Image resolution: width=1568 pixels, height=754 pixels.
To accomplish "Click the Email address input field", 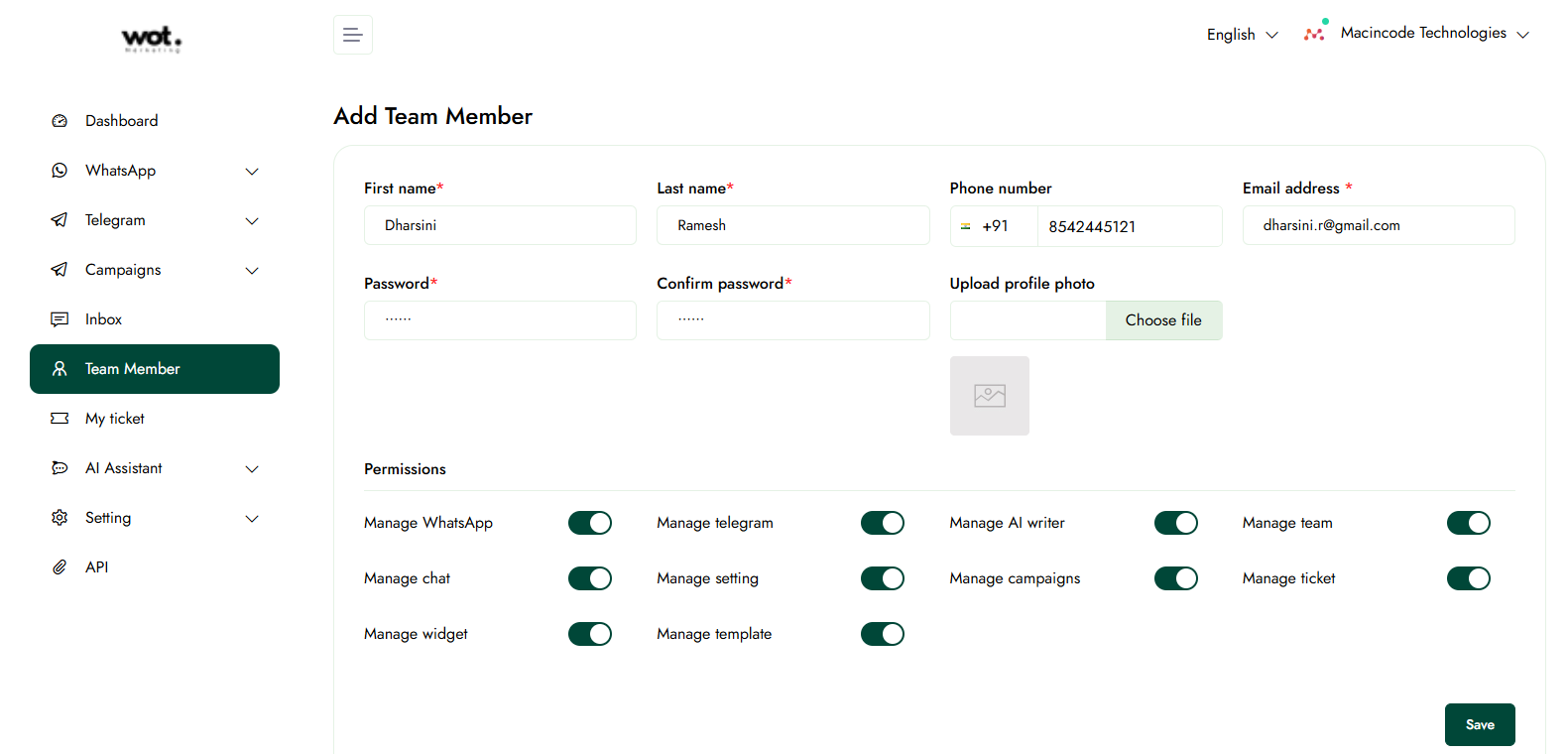I will (1378, 225).
